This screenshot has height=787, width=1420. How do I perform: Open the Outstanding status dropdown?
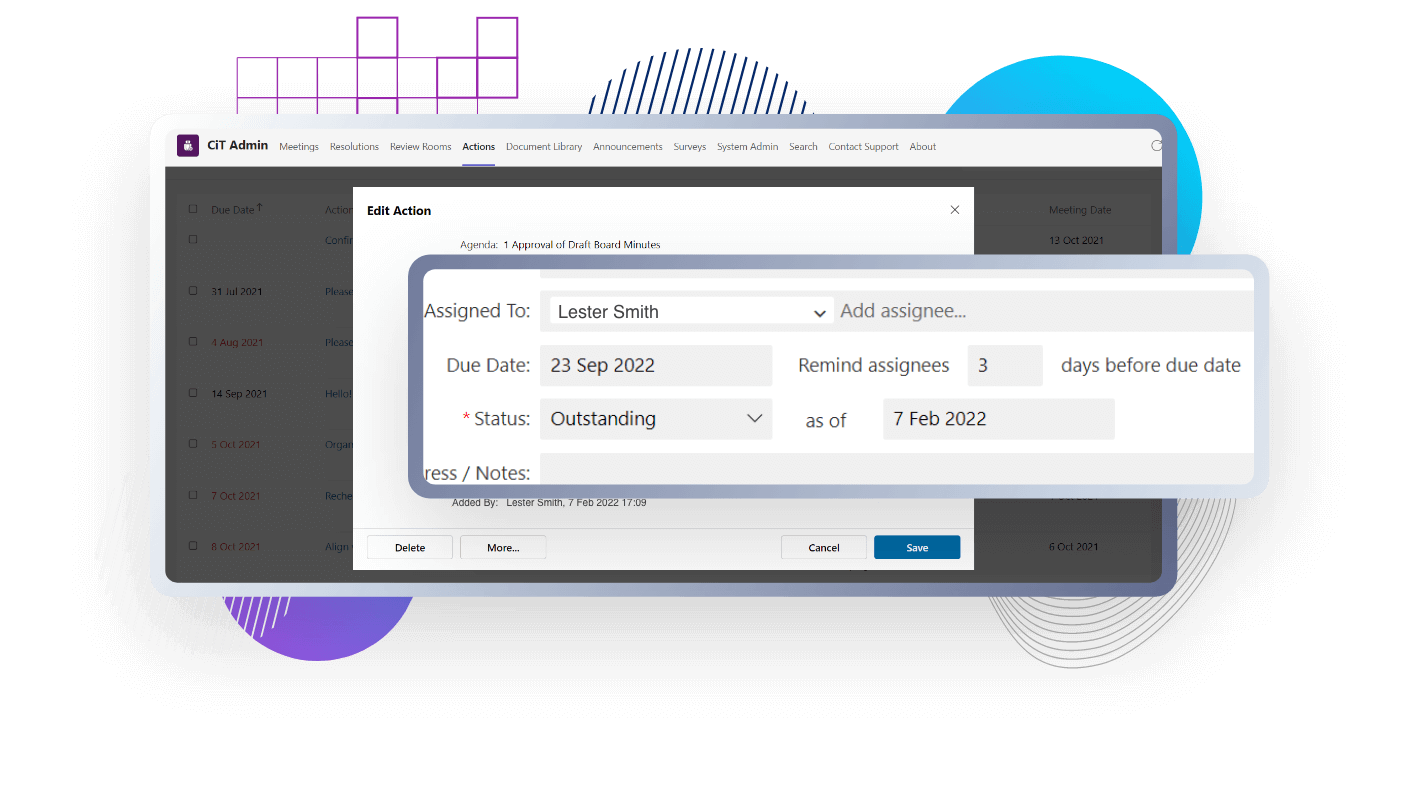tap(755, 419)
